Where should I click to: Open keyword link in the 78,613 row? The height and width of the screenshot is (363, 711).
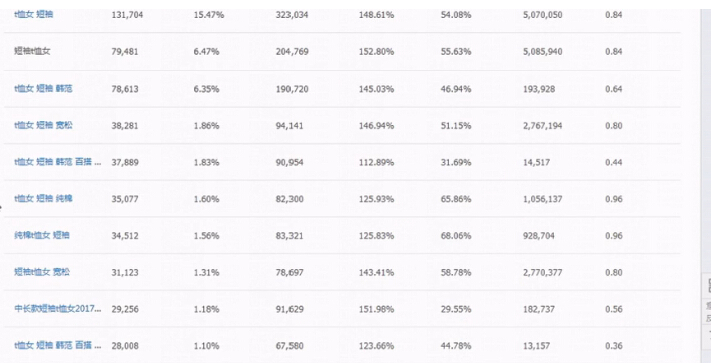[x=43, y=89]
